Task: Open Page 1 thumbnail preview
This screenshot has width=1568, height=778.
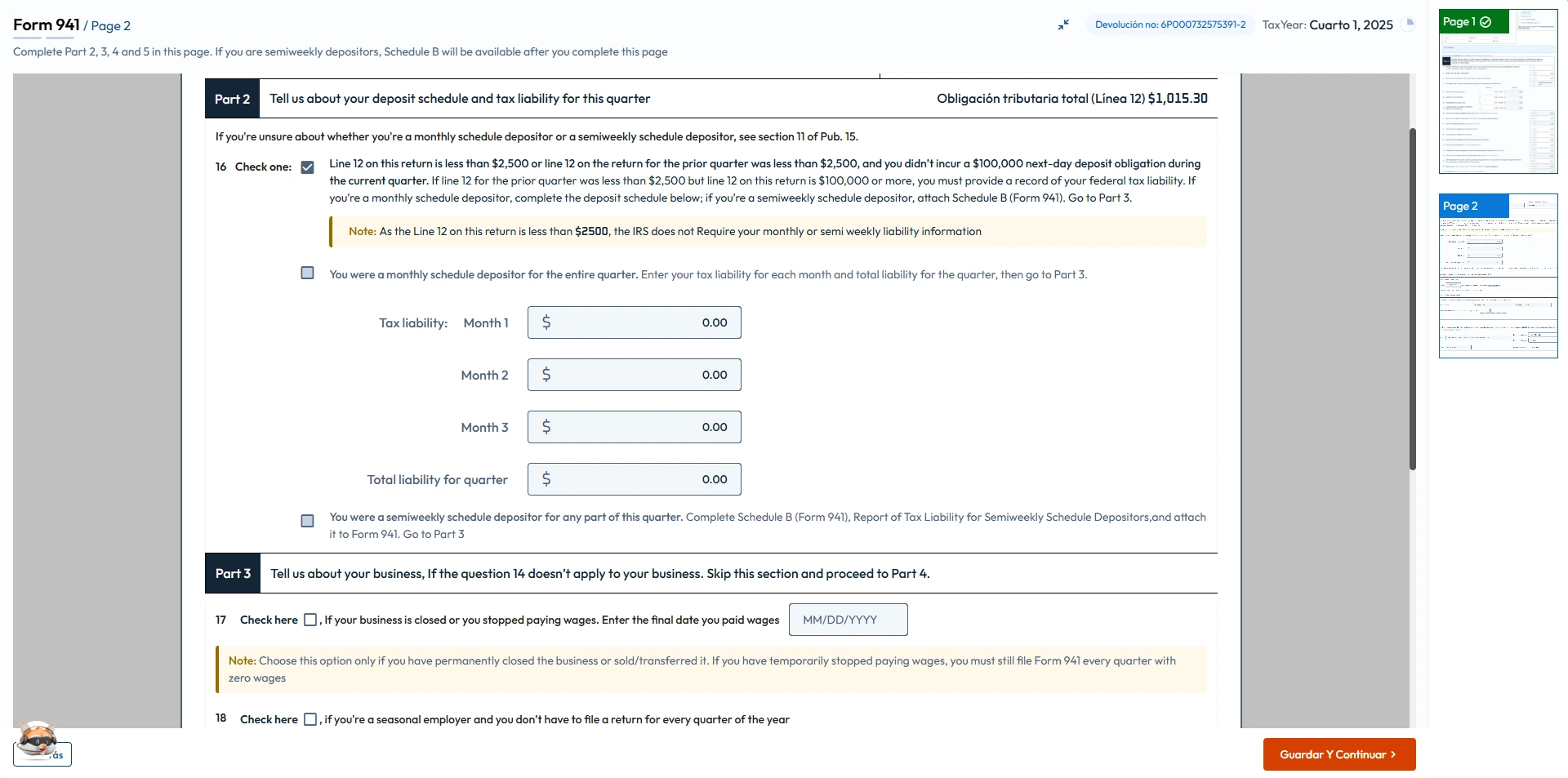Action: pos(1499,91)
